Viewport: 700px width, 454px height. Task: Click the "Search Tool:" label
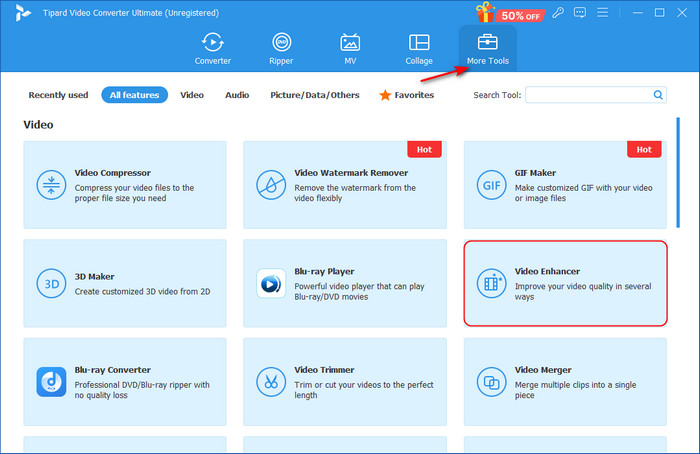point(497,95)
